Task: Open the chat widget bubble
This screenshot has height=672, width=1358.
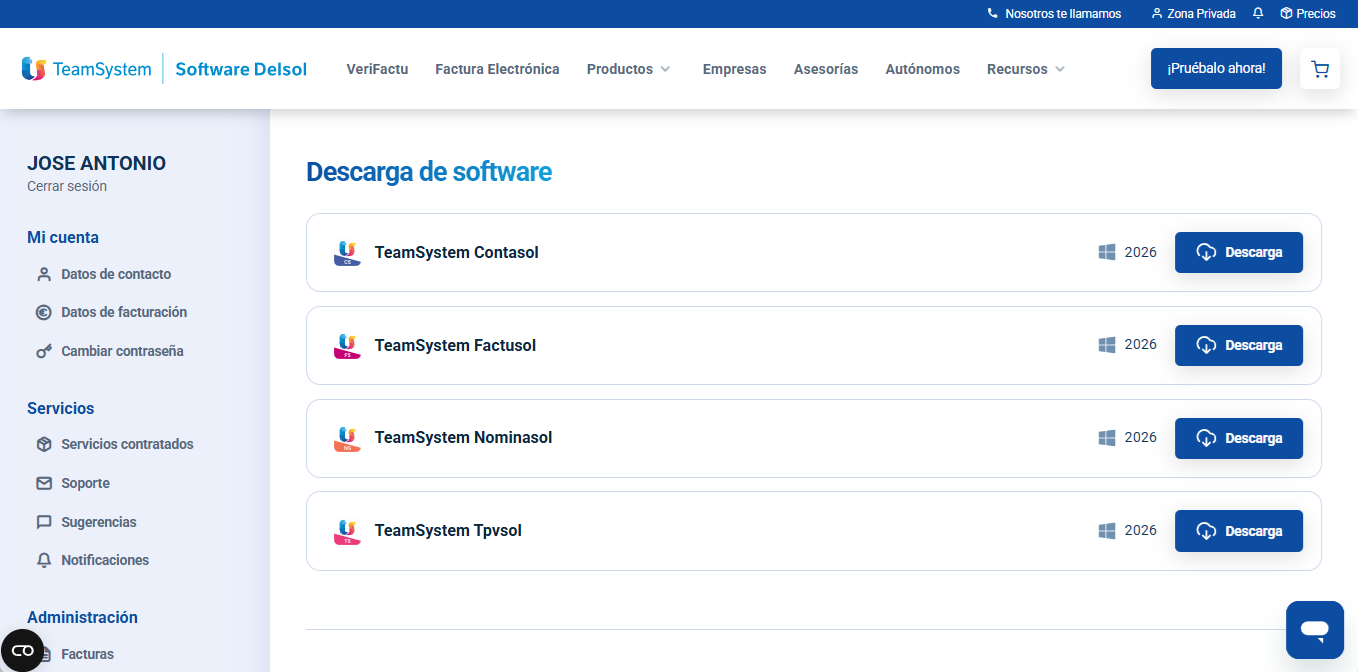Action: click(1315, 630)
